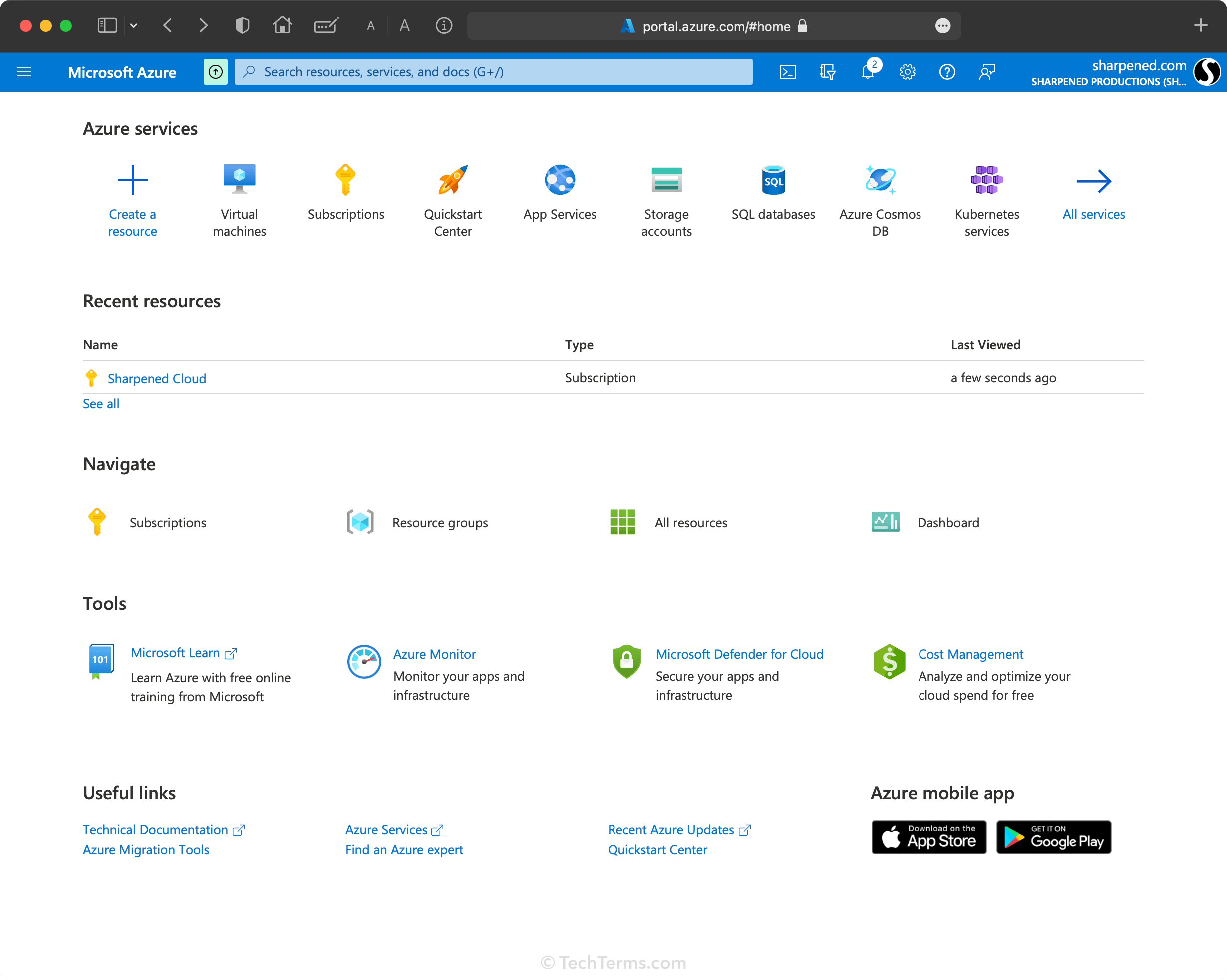
Task: Open Cost Management tool
Action: [971, 654]
